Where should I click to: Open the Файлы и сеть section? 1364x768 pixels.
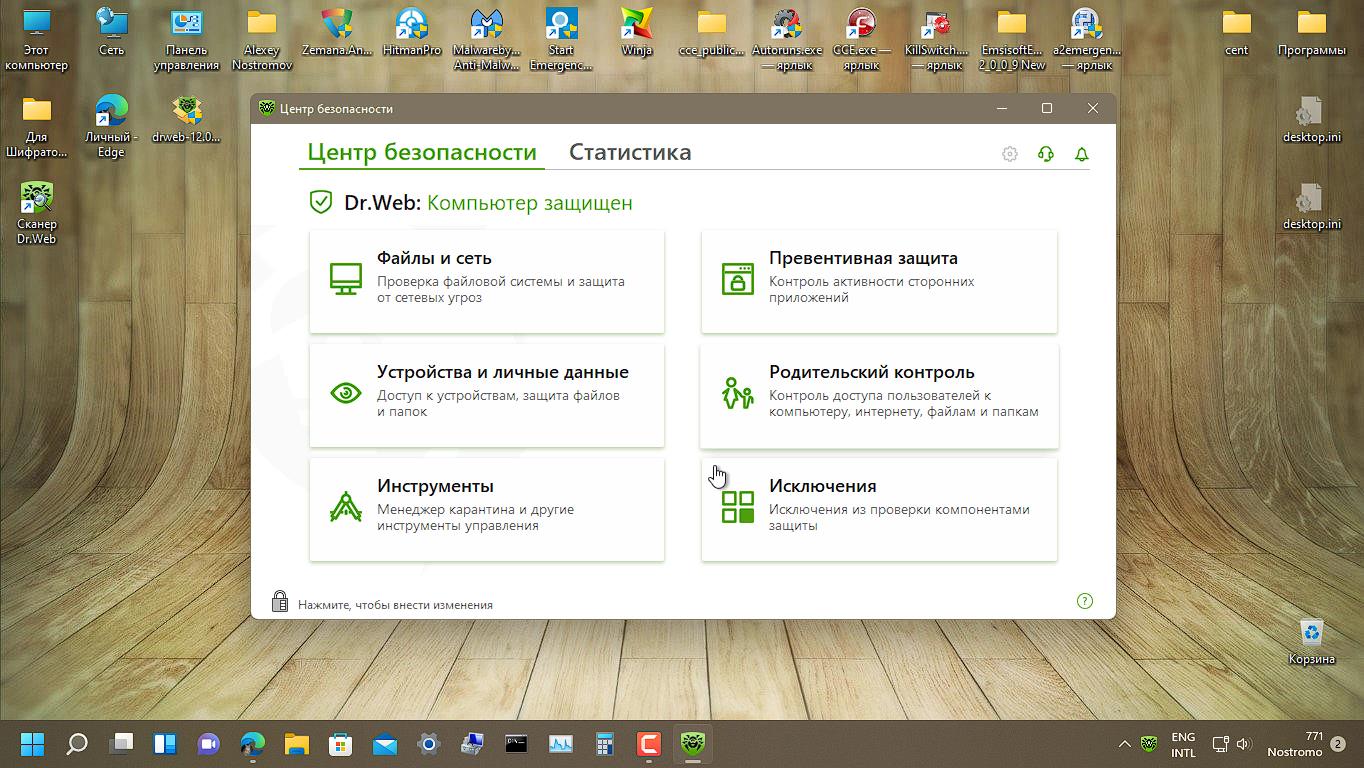(x=487, y=281)
